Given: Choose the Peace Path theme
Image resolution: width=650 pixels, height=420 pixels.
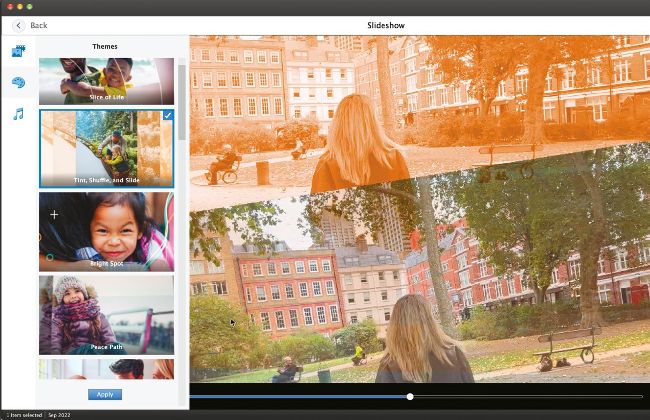Looking at the screenshot, I should click(106, 314).
